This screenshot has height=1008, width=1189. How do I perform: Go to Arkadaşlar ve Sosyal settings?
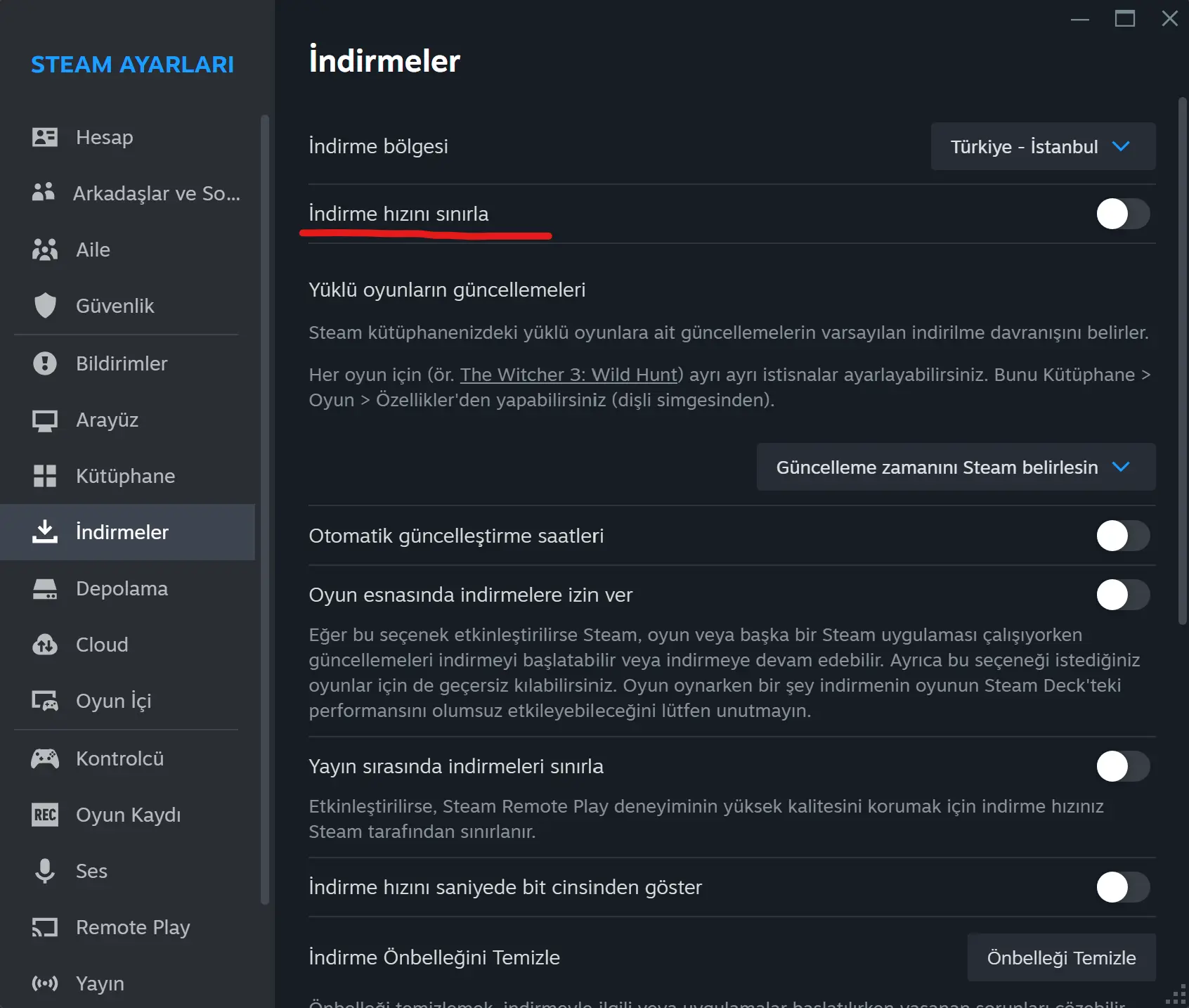(x=127, y=193)
